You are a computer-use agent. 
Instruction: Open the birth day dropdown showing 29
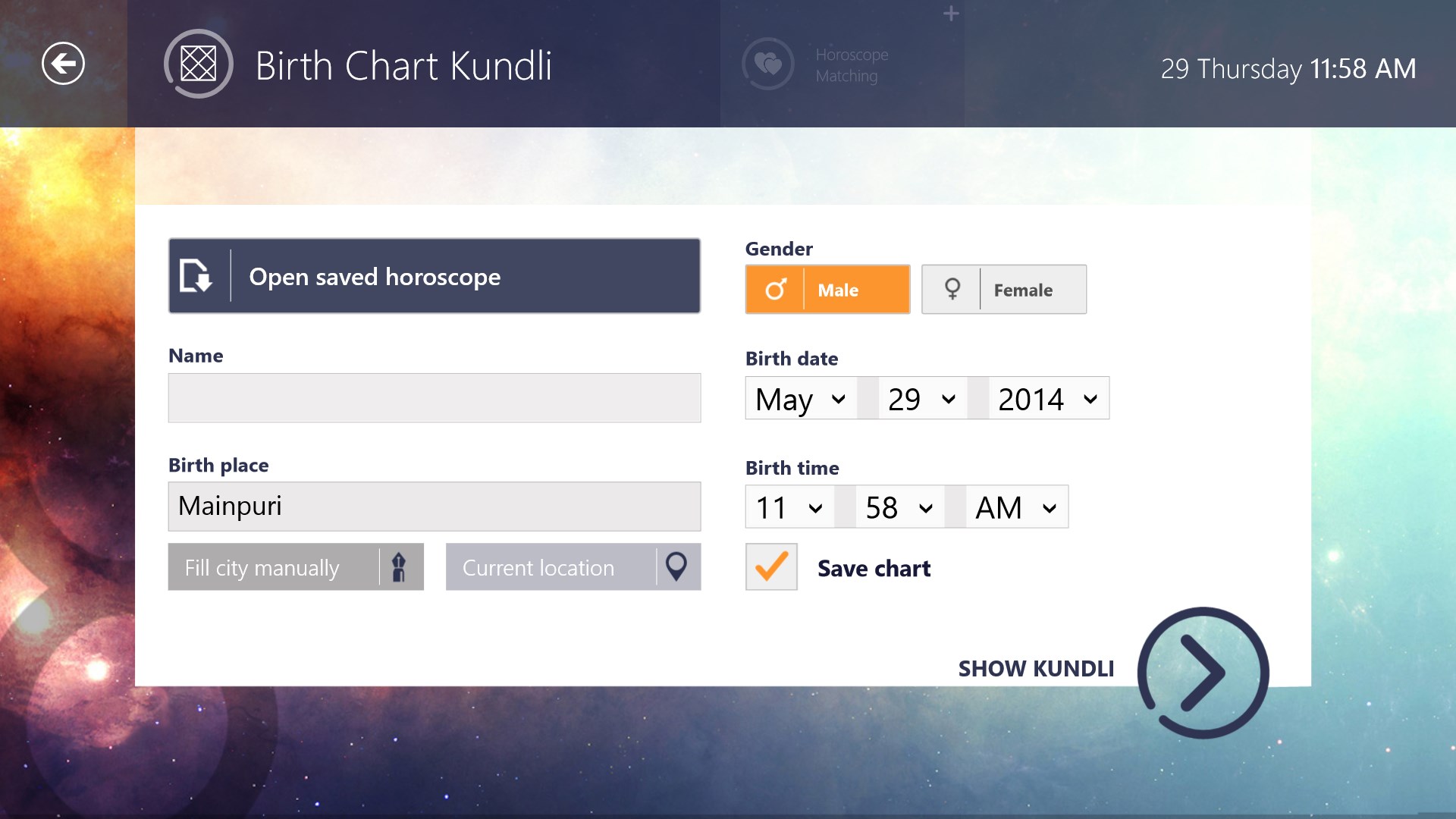click(x=923, y=398)
